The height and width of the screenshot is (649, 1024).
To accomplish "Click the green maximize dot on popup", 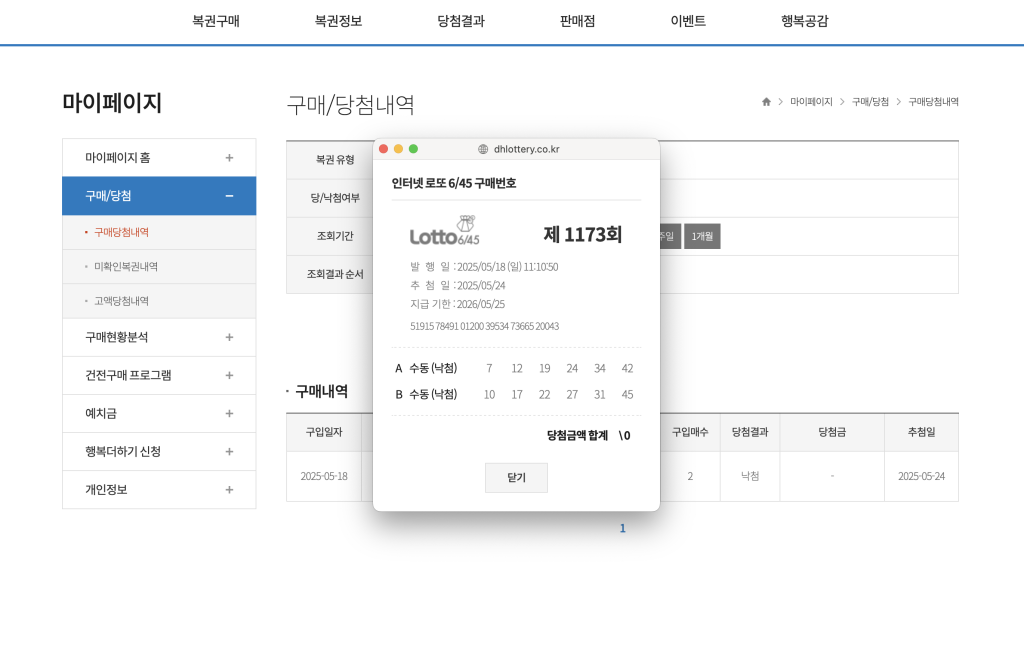I will click(x=413, y=149).
